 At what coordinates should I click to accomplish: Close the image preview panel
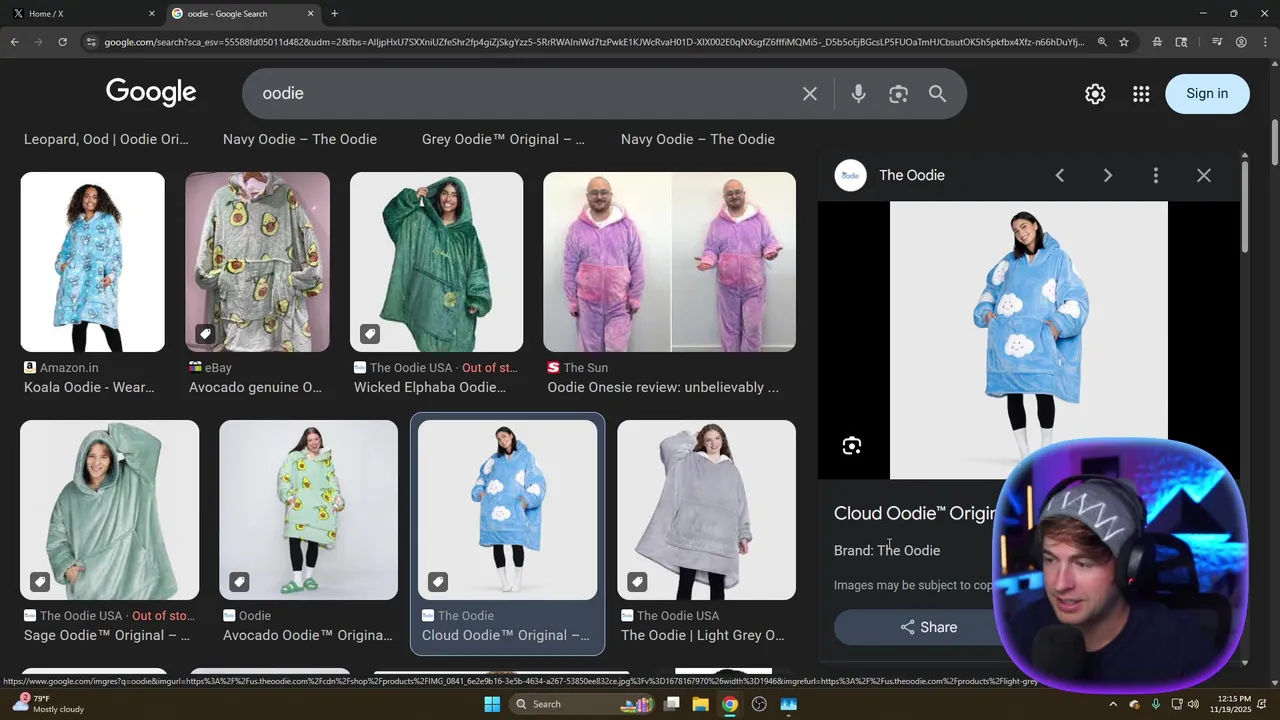(x=1204, y=175)
